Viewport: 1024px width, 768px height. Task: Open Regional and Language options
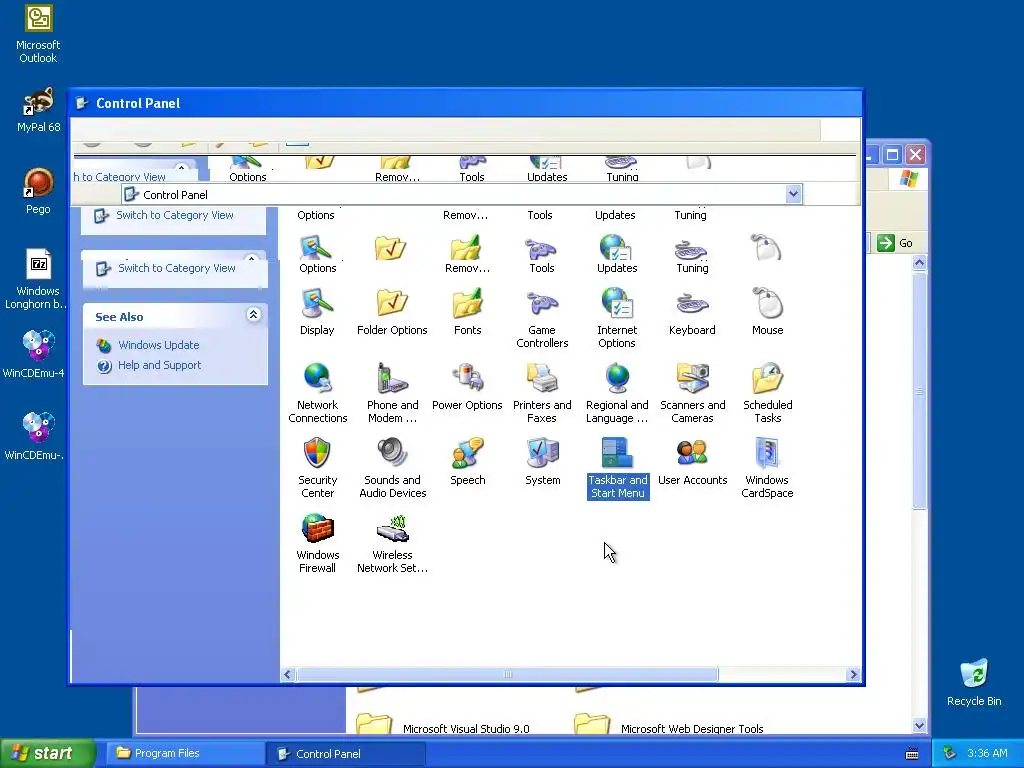tap(616, 393)
